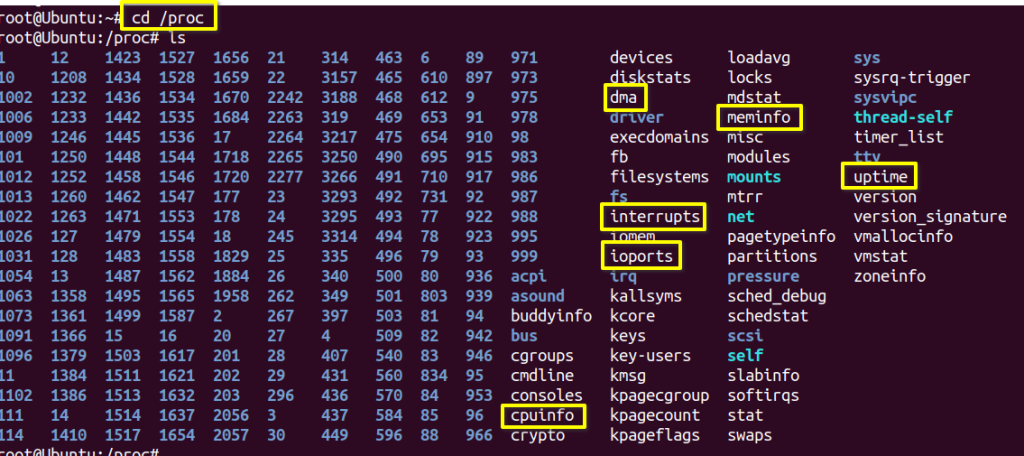The width and height of the screenshot is (1024, 456).
Task: Select the meminfo file name
Action: coord(759,117)
